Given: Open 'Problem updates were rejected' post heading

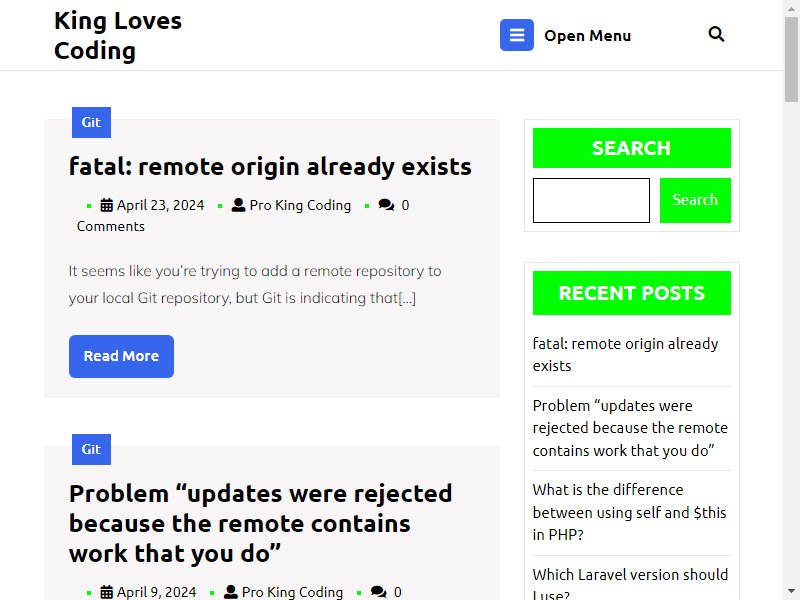Looking at the screenshot, I should click(x=260, y=523).
